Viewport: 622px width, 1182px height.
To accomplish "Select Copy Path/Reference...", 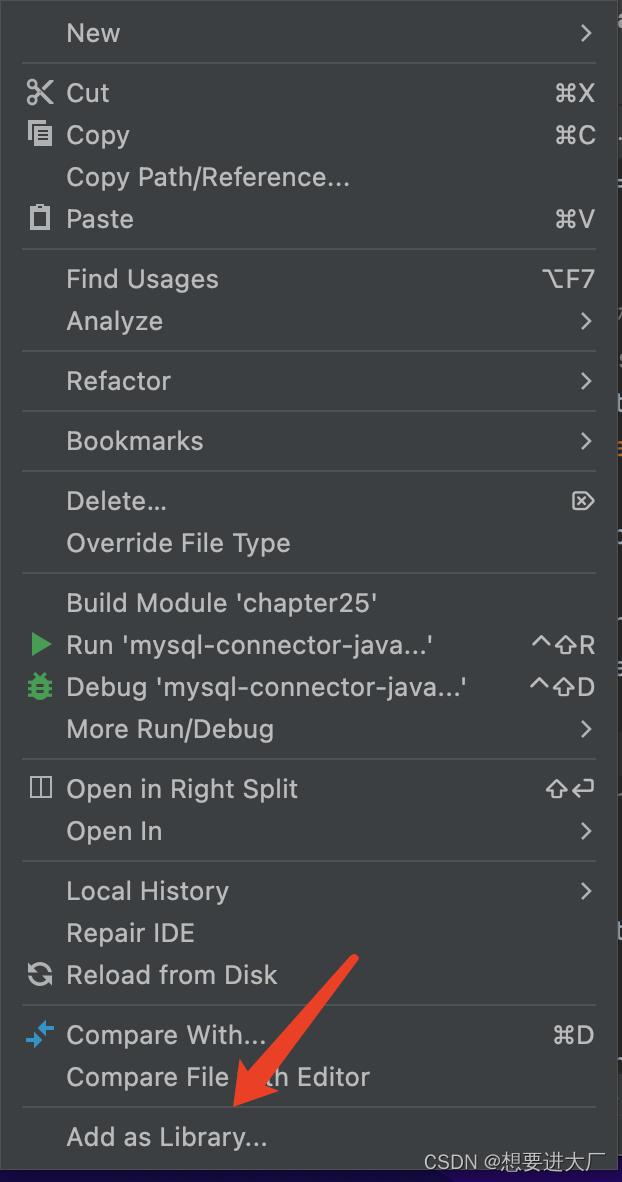I will pyautogui.click(x=208, y=177).
